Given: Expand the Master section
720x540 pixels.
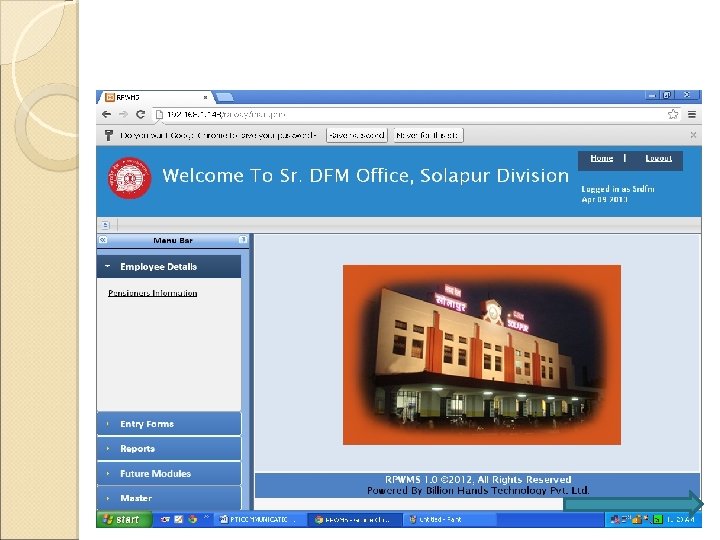Looking at the screenshot, I should click(169, 498).
